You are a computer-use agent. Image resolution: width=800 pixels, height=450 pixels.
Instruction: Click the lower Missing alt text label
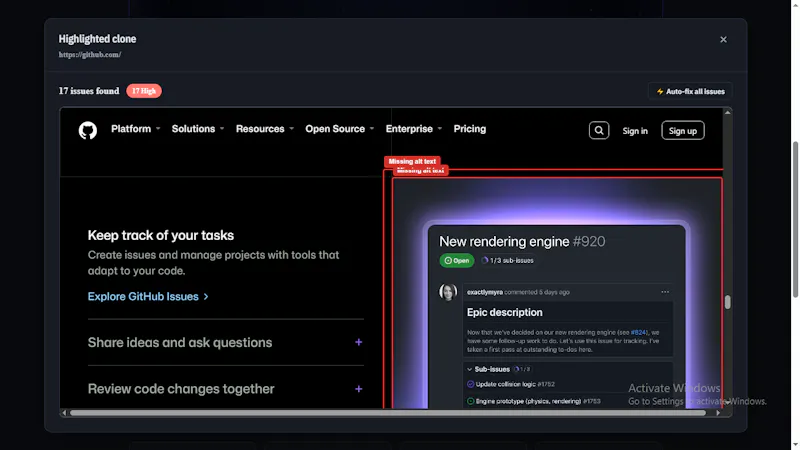pos(420,171)
